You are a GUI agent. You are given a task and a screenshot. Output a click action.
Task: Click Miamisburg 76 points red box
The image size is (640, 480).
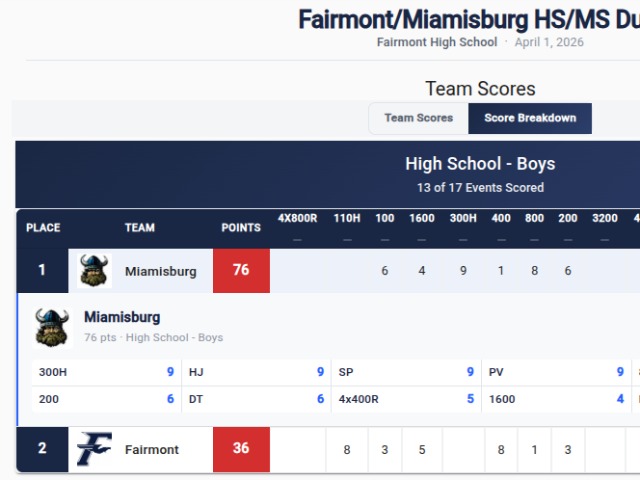pos(241,270)
